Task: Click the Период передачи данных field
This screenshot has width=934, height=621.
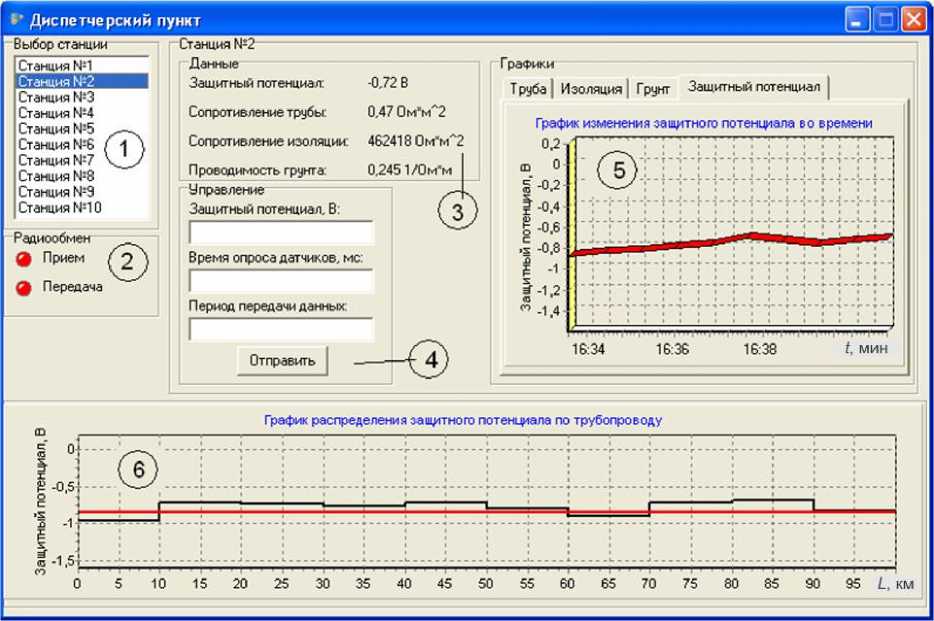Action: point(280,329)
